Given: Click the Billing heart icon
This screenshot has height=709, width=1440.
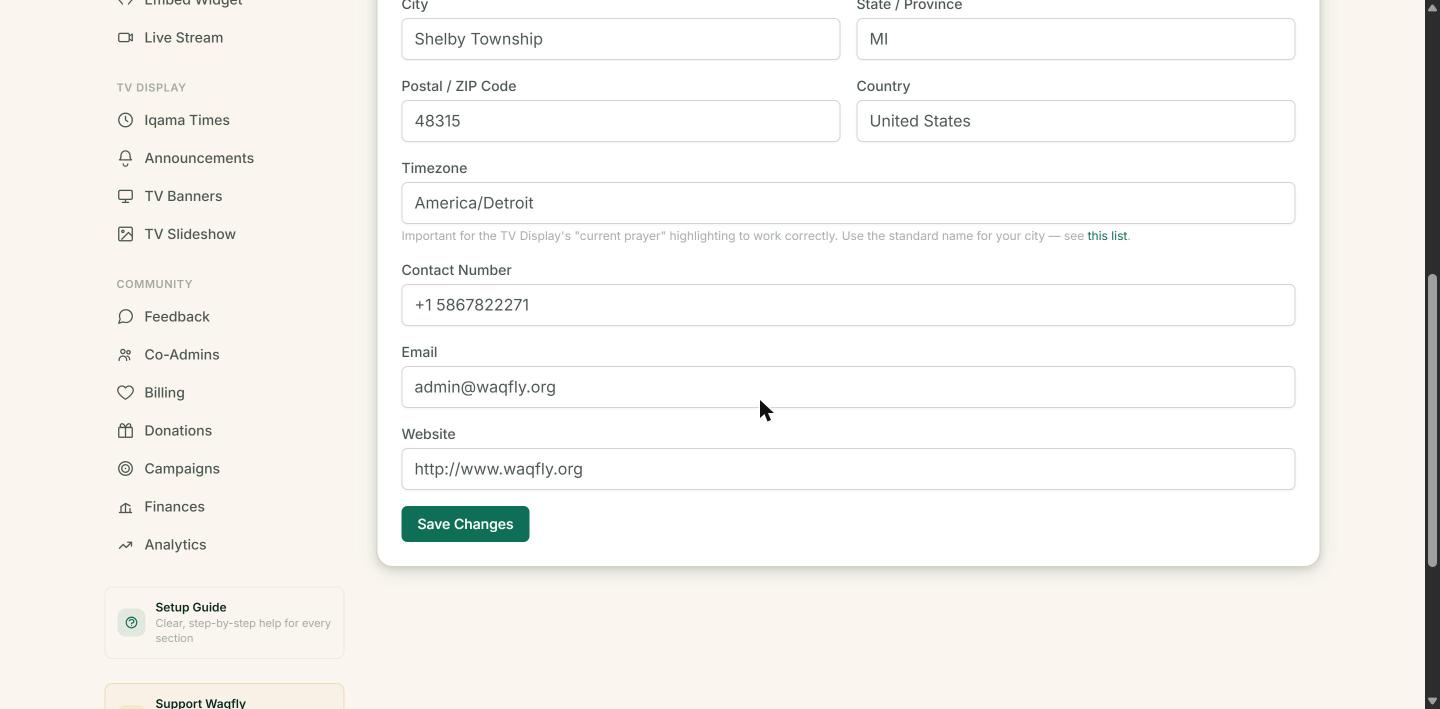Looking at the screenshot, I should (125, 393).
